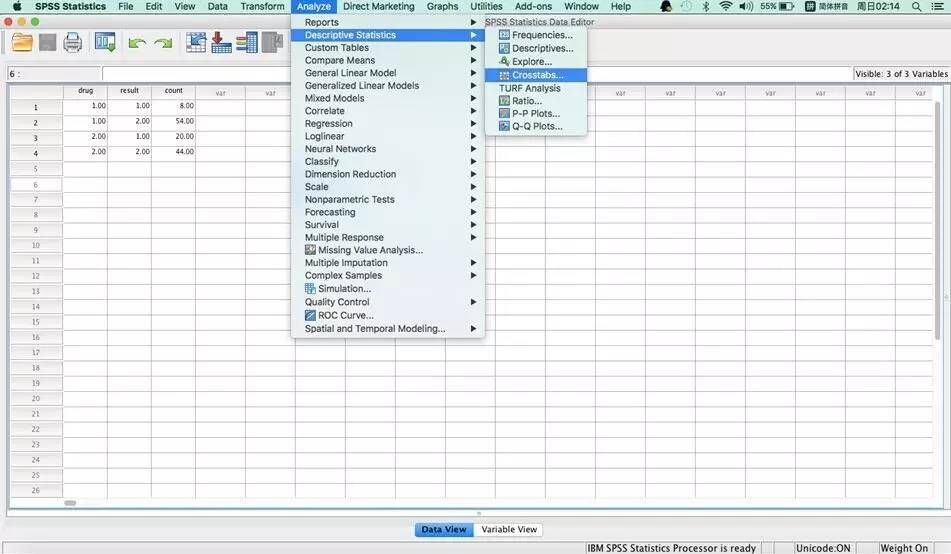Switch to the Data View tab

(444, 530)
